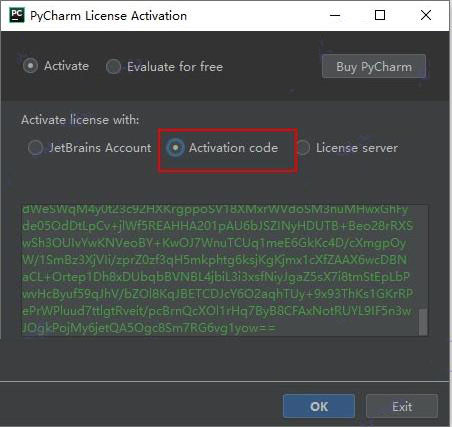Click the code line starting with 'W/1SmBz3'

coord(215,260)
